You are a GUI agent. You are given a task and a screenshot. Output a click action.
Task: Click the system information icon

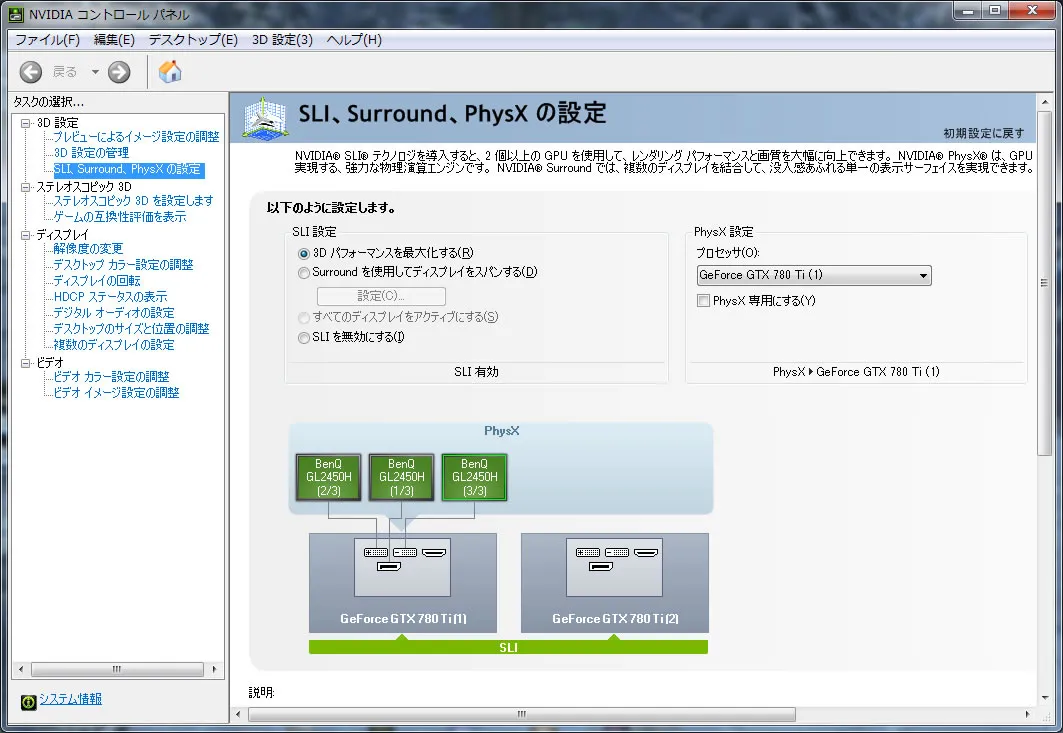(28, 702)
